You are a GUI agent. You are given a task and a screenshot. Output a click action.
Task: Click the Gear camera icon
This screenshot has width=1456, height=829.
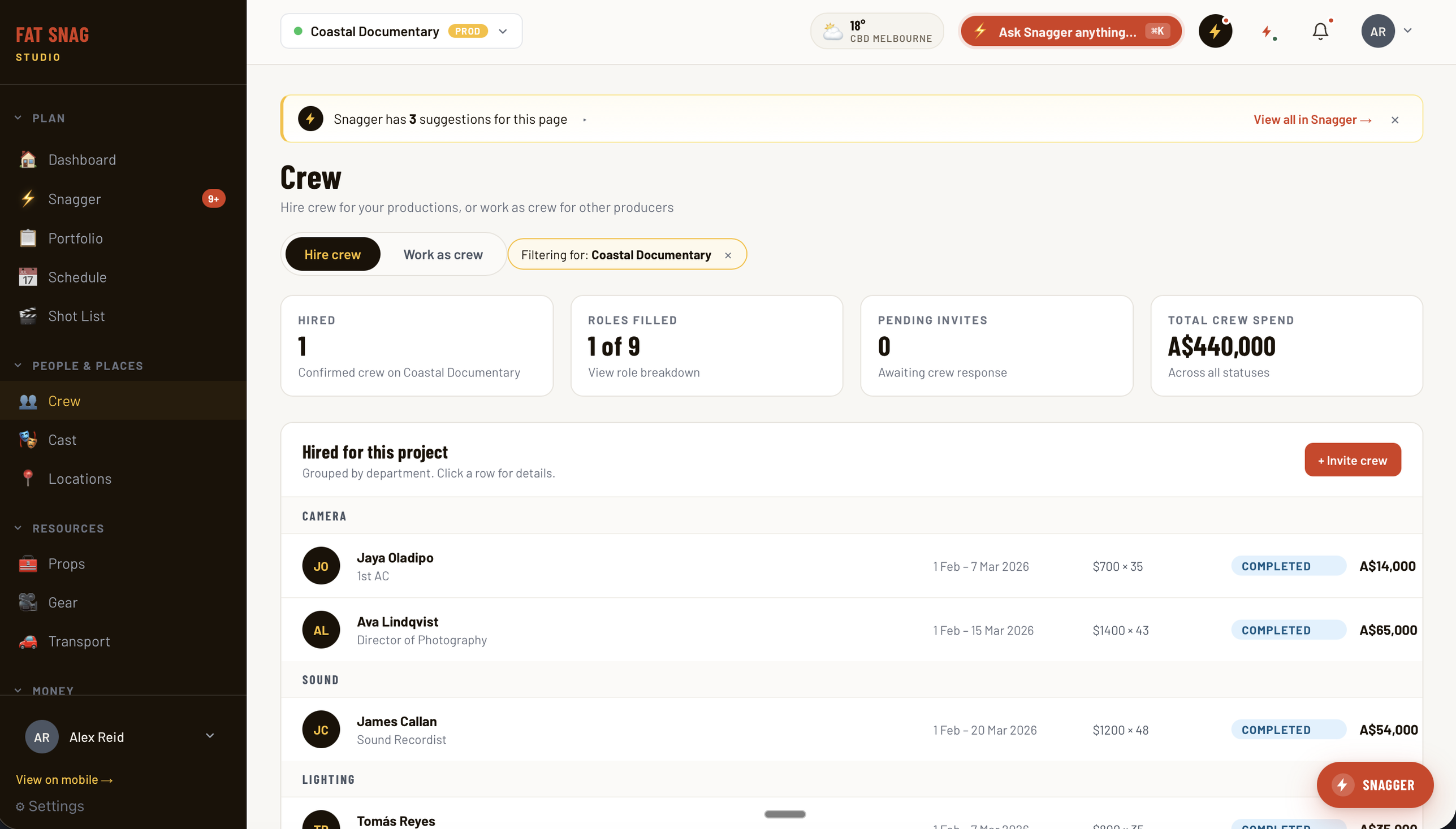point(28,602)
